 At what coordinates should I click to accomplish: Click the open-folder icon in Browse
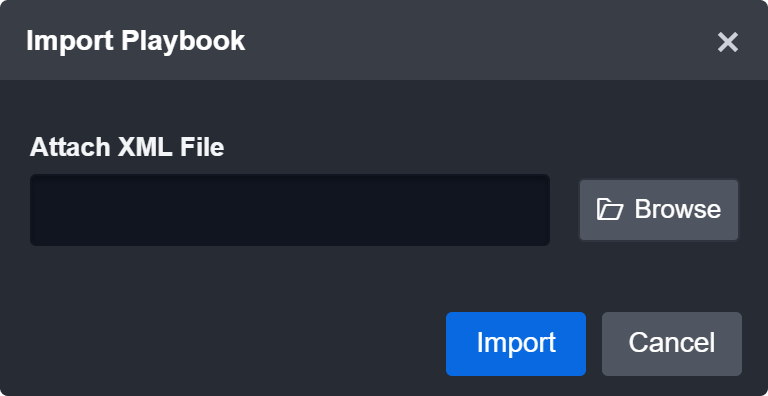(610, 209)
